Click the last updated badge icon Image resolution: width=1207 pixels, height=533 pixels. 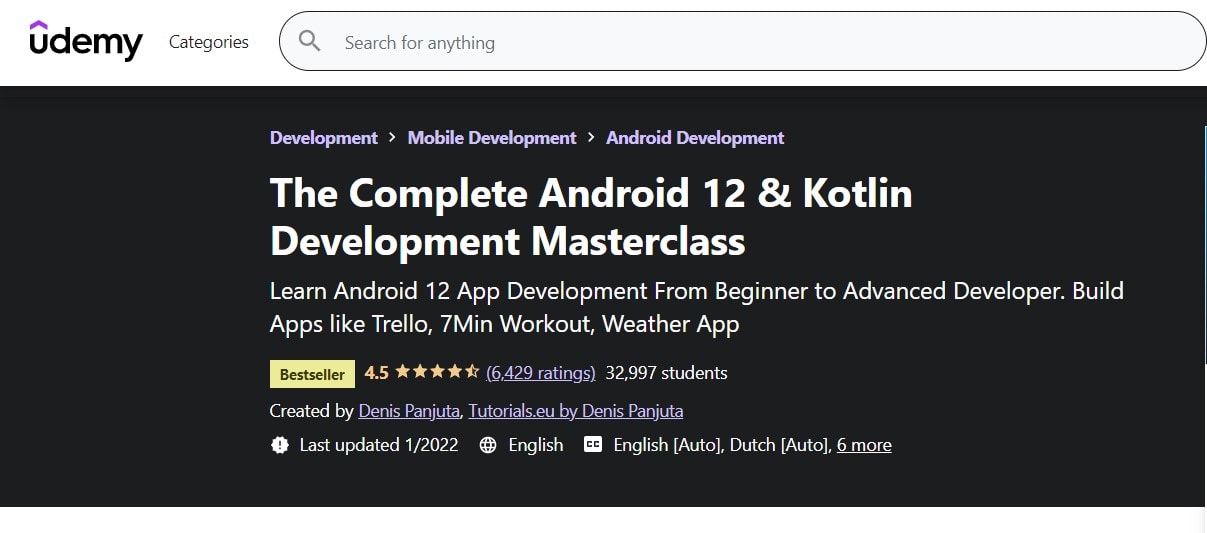(x=280, y=445)
